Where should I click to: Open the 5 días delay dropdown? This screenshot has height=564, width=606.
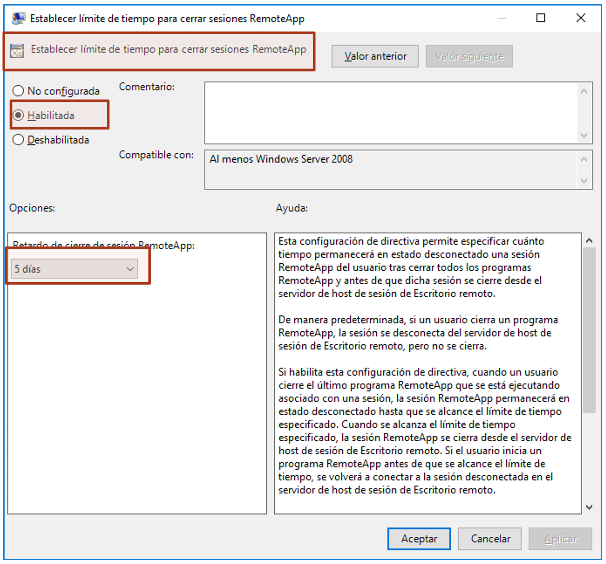click(x=74, y=269)
